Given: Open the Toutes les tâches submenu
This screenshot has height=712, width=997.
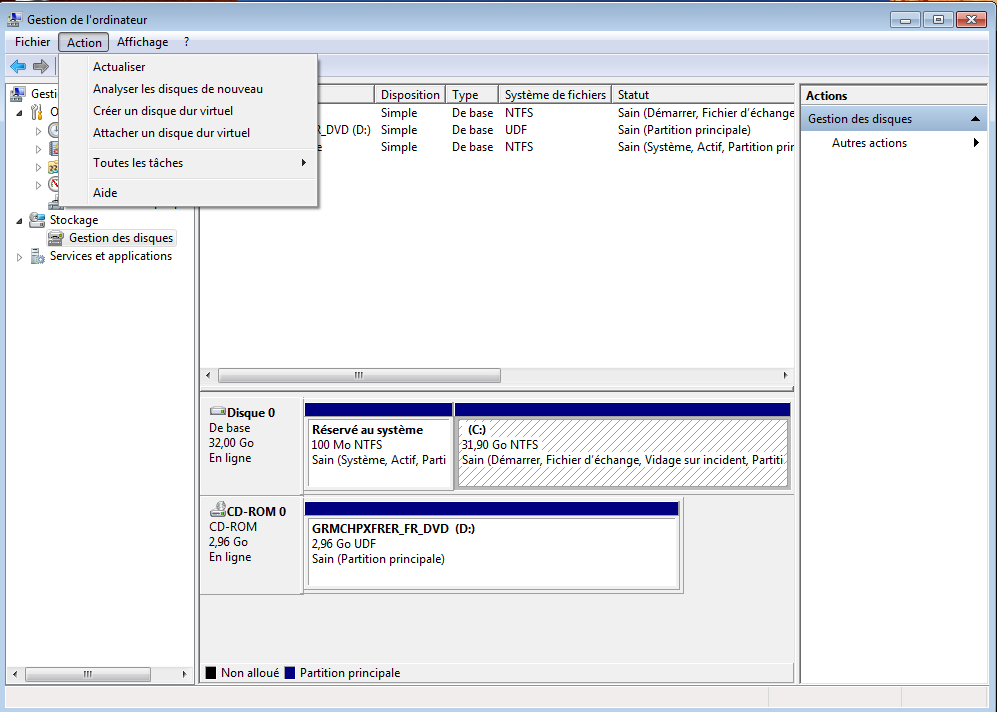Looking at the screenshot, I should pyautogui.click(x=138, y=163).
